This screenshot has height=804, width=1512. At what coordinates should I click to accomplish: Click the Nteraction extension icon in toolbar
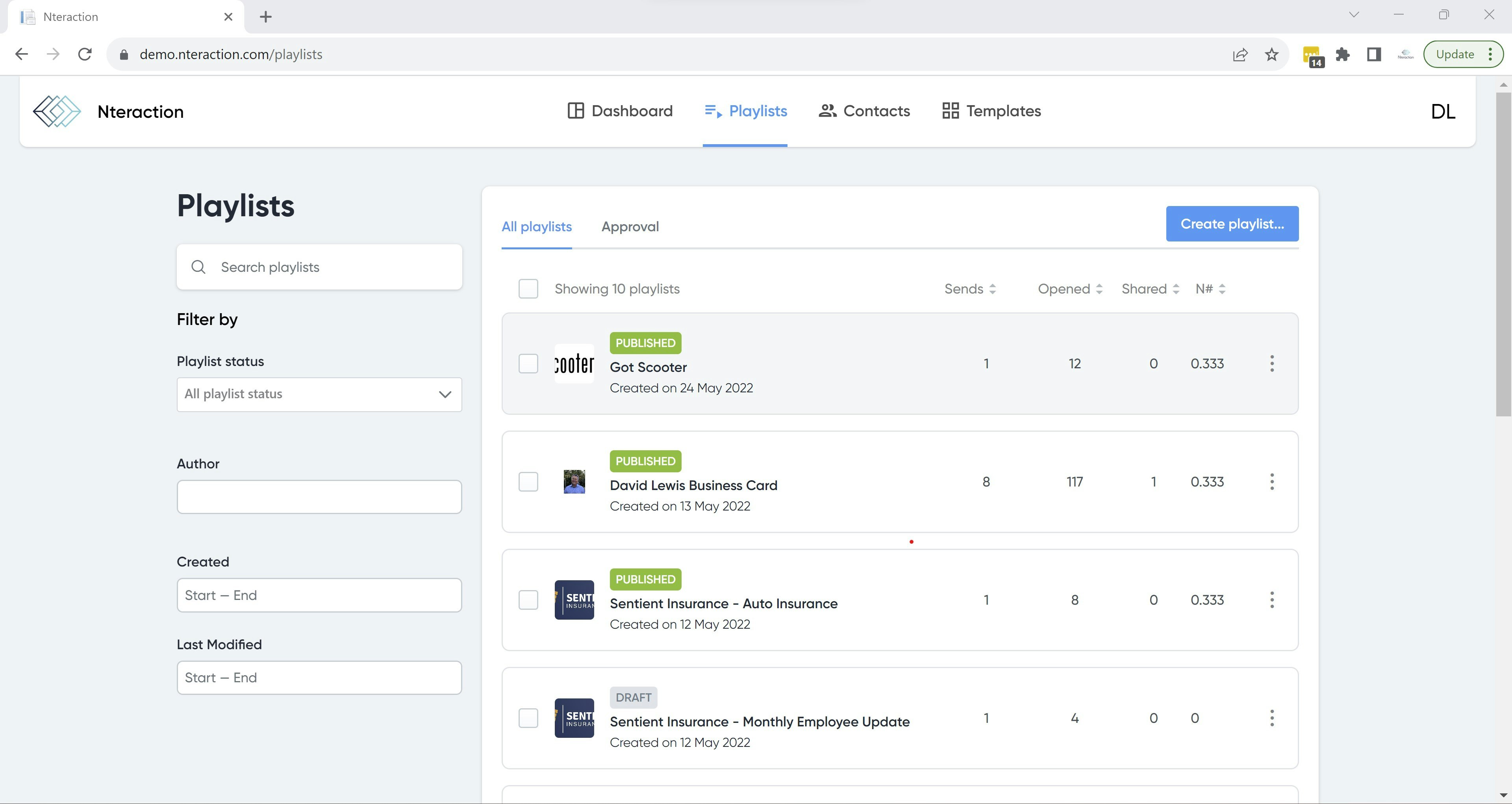1406,55
